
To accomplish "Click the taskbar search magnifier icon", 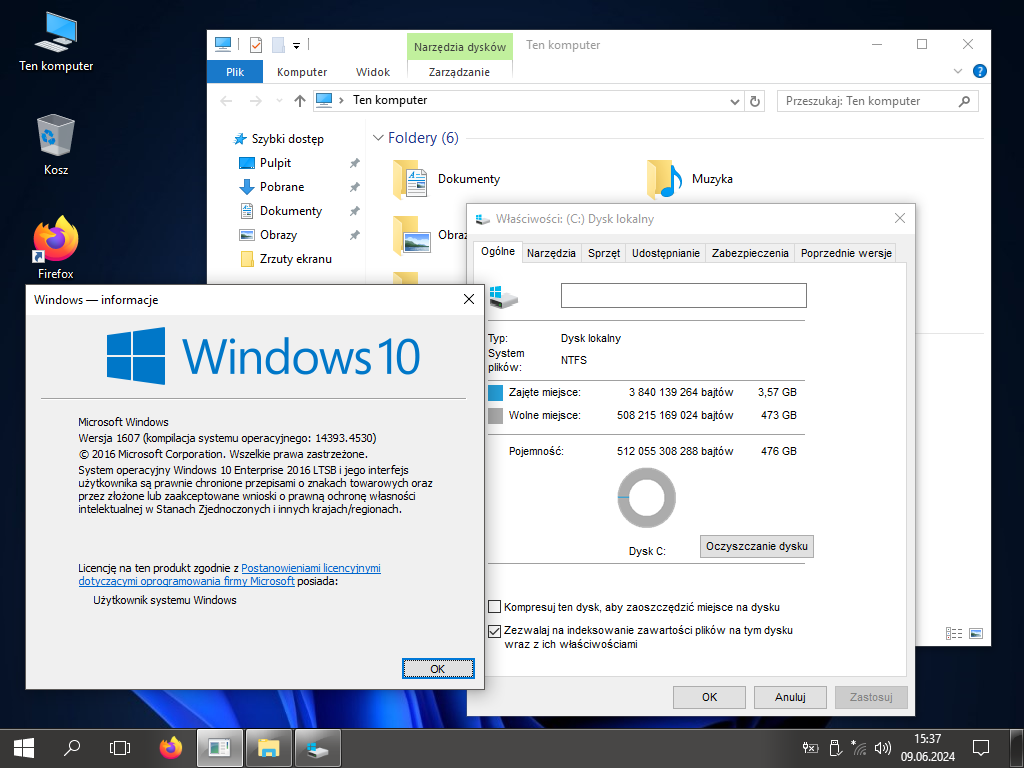I will pos(72,747).
